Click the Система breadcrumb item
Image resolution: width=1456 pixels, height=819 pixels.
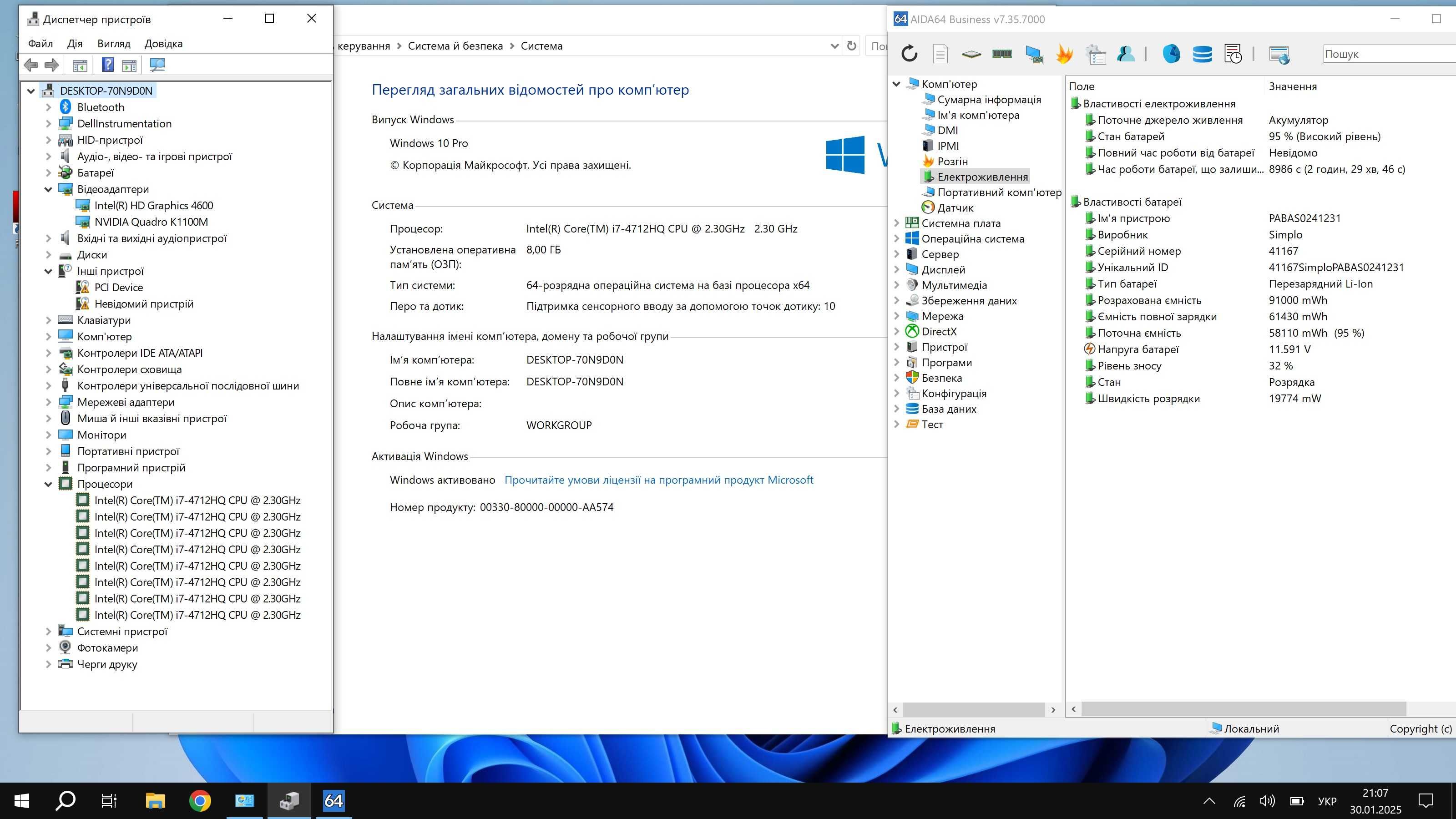[x=541, y=46]
